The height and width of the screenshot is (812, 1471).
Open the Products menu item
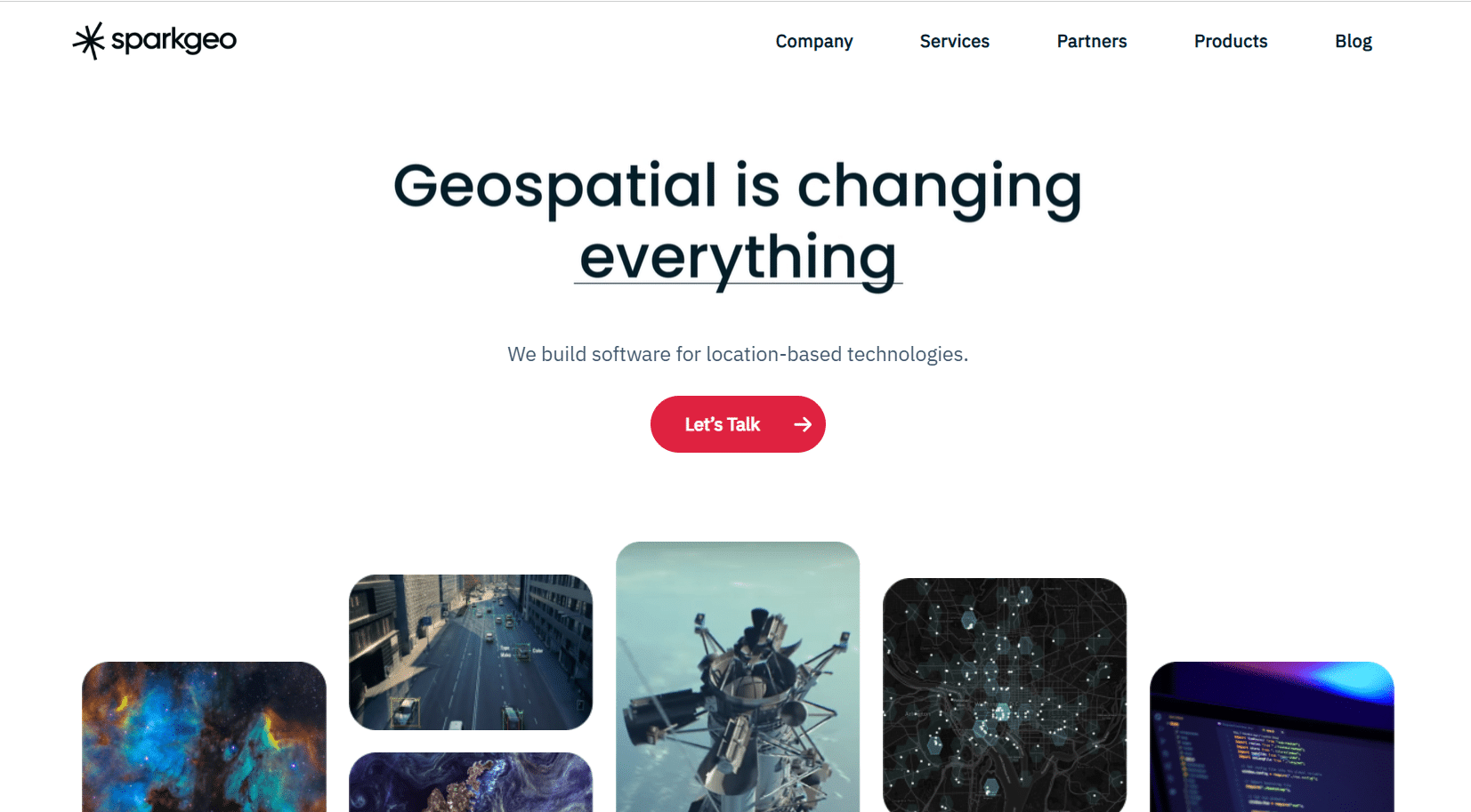pyautogui.click(x=1231, y=42)
